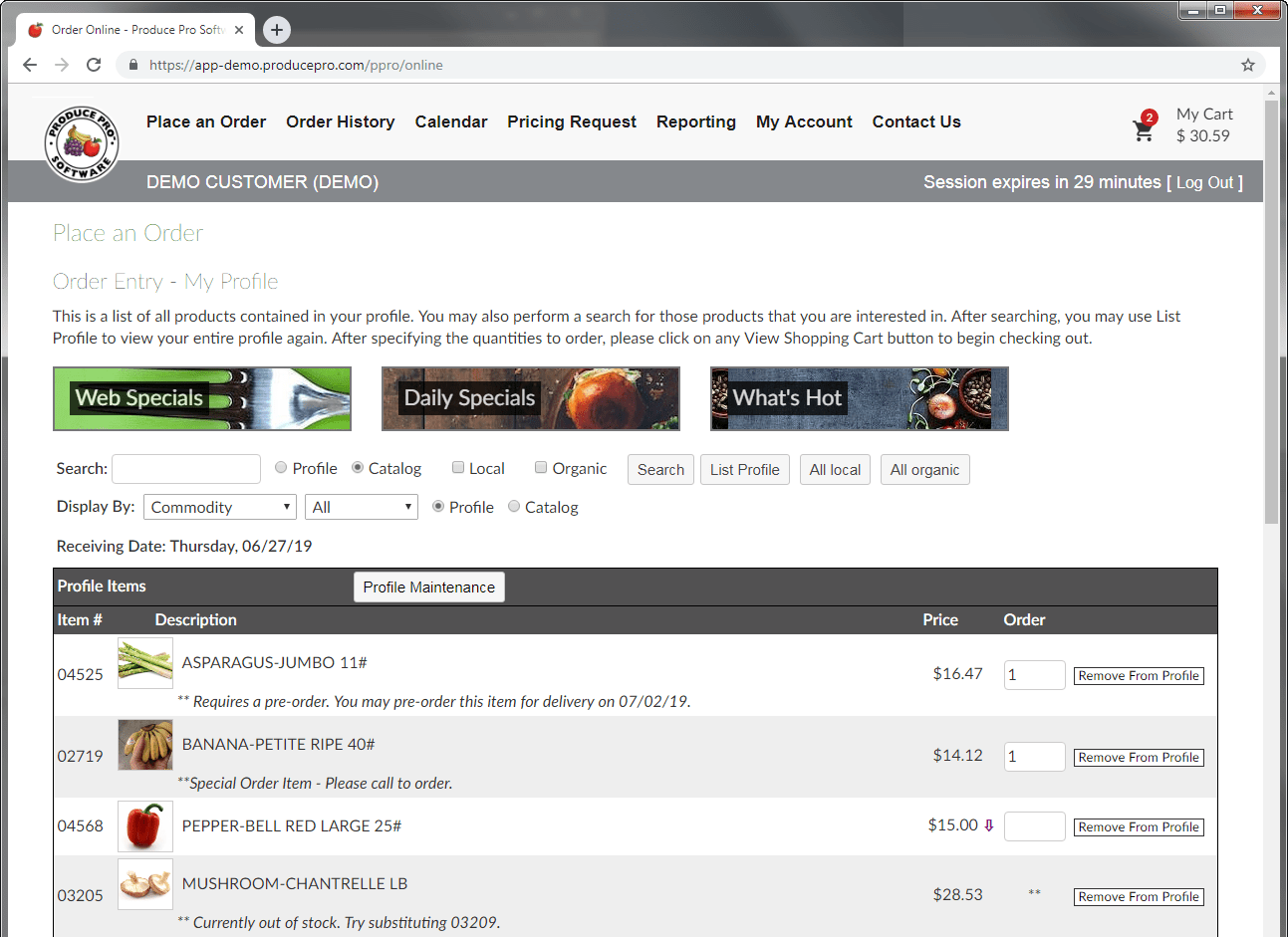Open the Commodity dropdown
Viewport: 1288px width, 937px height.
point(219,506)
